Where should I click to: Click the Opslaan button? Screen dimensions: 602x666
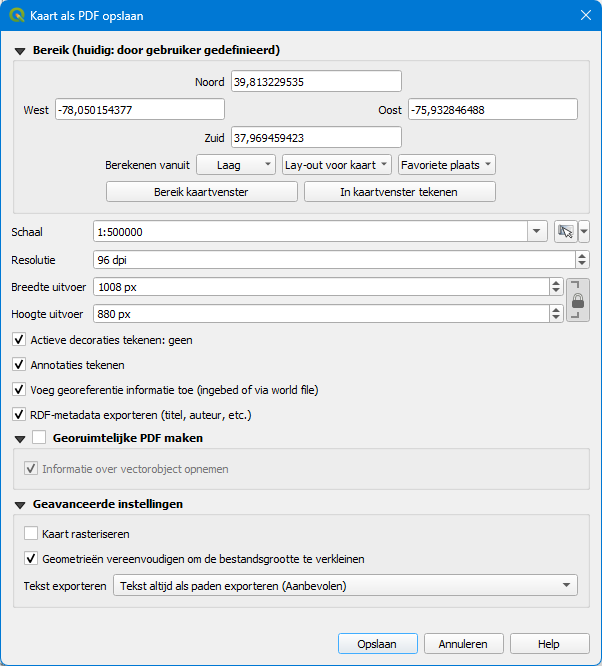[378, 644]
